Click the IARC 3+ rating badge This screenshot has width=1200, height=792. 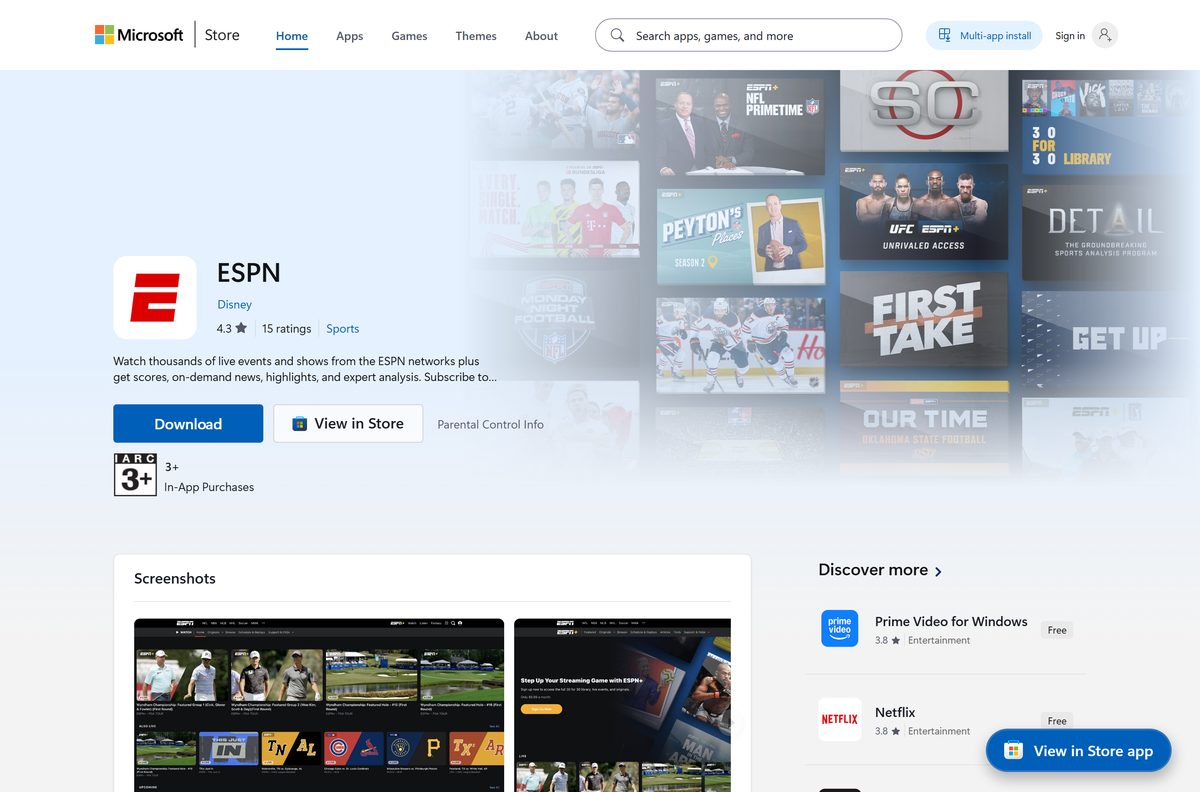point(135,475)
